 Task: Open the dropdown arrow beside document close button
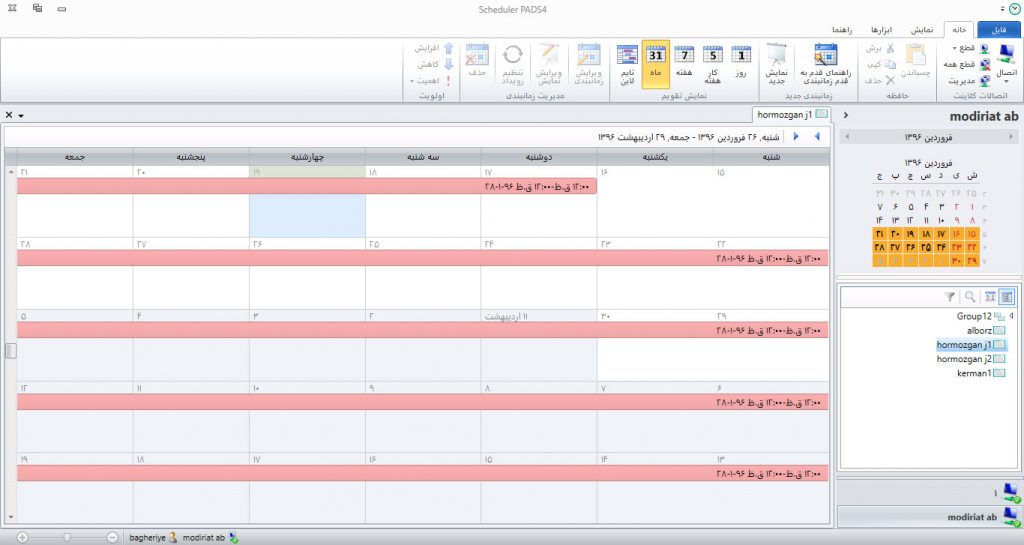click(x=21, y=115)
